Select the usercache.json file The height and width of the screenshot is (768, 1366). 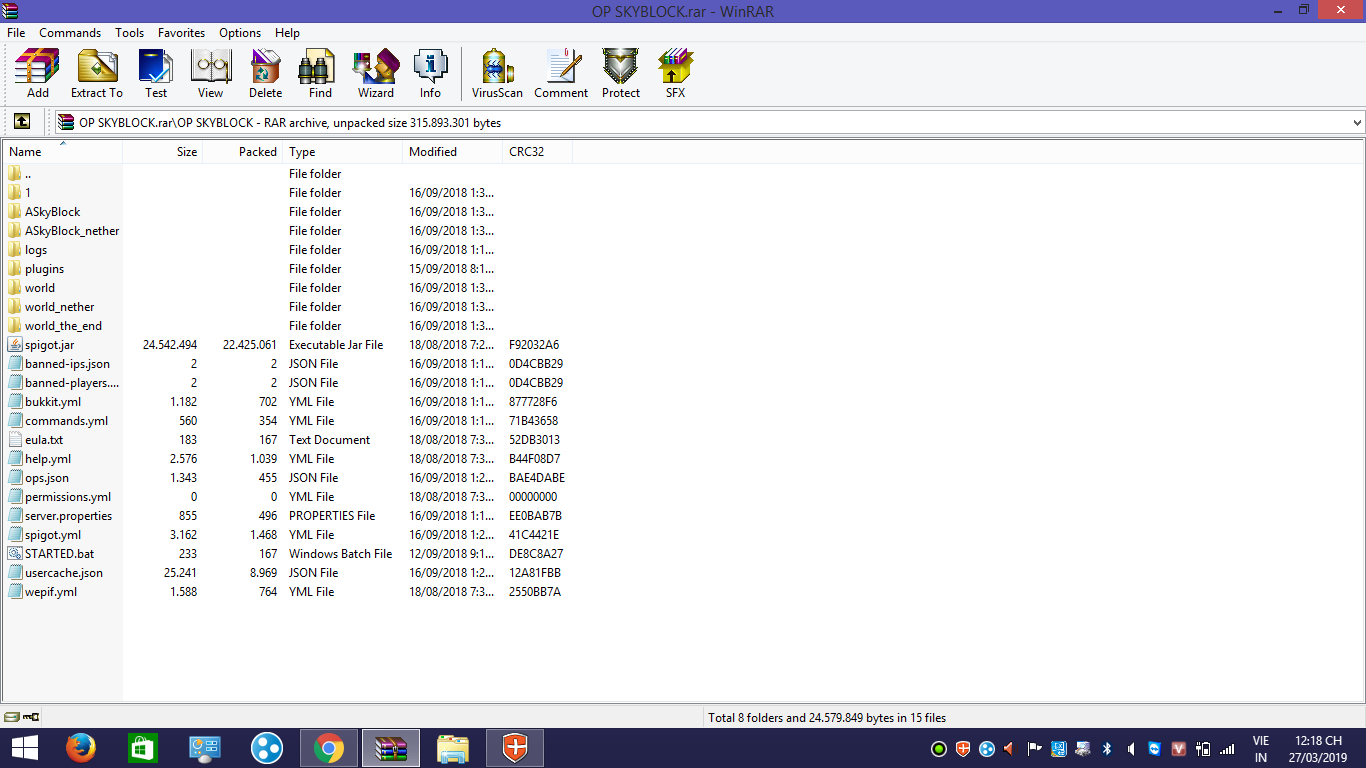[x=64, y=573]
